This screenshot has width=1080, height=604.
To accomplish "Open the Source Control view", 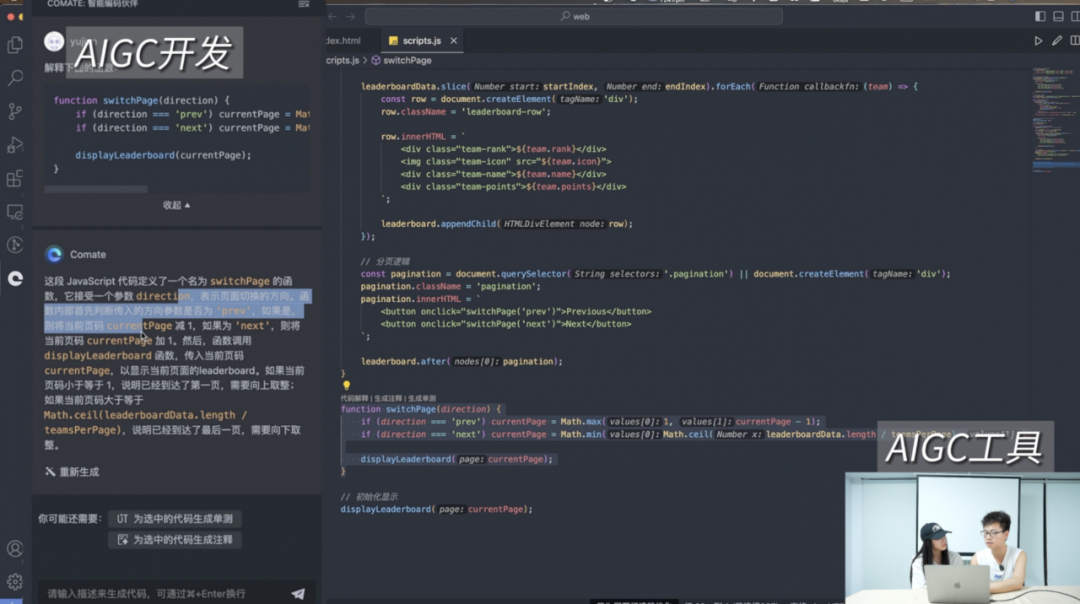I will point(15,111).
